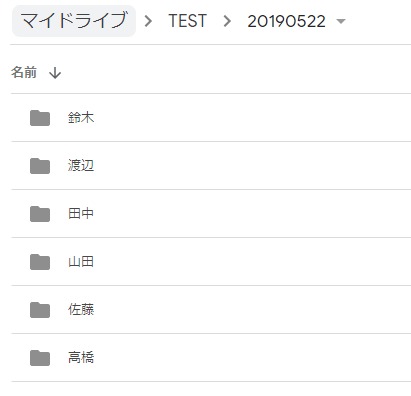The image size is (411, 396).
Task: Click the folder icon for 田中
Action: (40, 214)
